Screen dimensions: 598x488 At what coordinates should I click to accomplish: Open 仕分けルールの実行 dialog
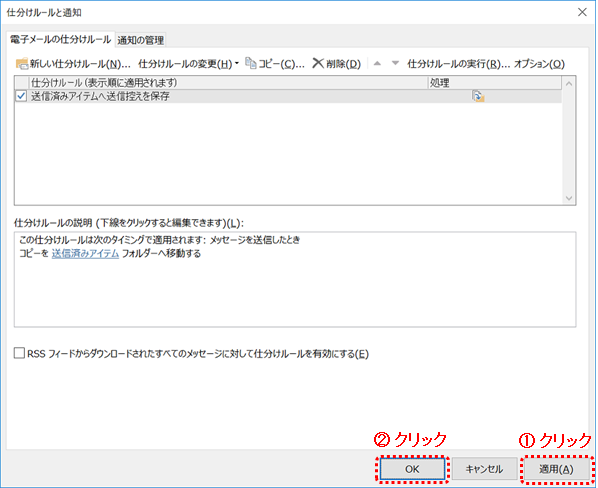[x=458, y=64]
